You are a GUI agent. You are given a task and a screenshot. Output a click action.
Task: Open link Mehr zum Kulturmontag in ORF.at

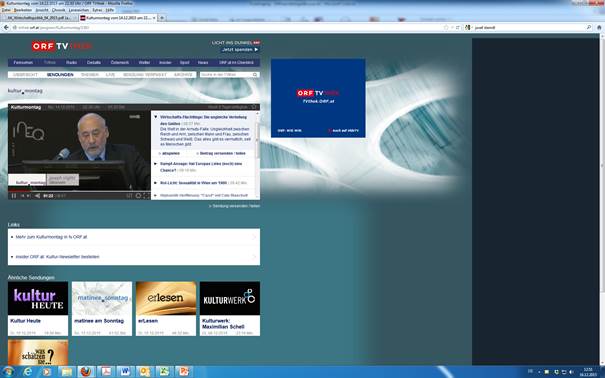(51, 237)
